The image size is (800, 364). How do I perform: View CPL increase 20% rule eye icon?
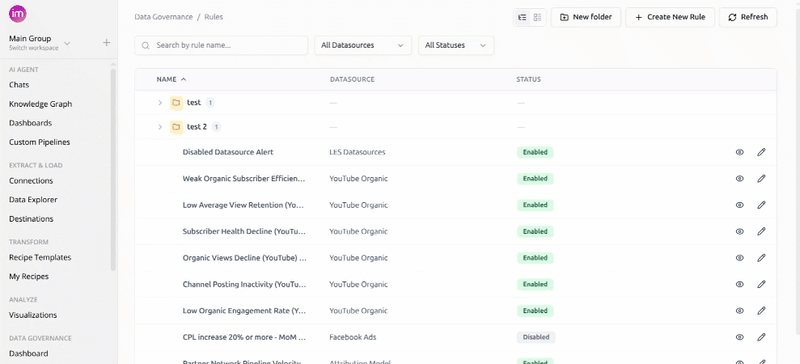tap(740, 337)
